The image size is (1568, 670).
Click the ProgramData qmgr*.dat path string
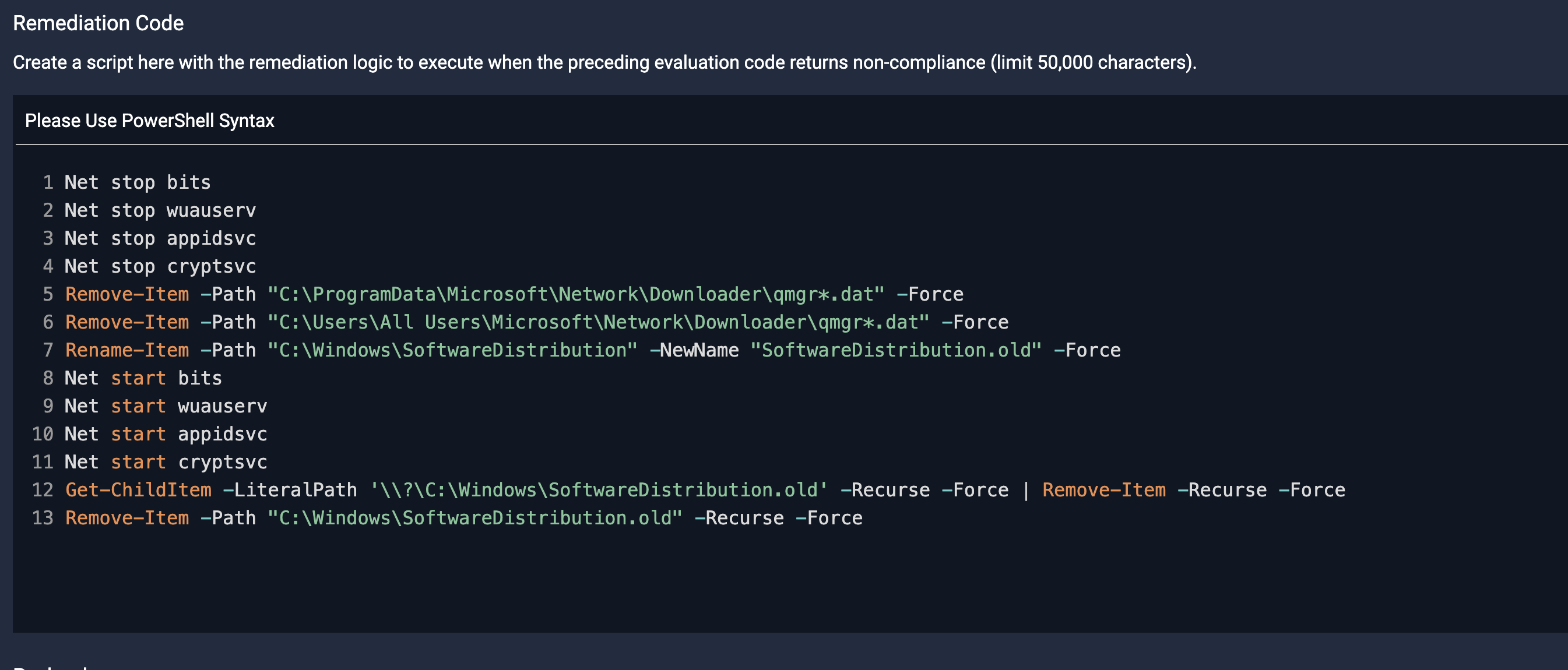pos(575,295)
